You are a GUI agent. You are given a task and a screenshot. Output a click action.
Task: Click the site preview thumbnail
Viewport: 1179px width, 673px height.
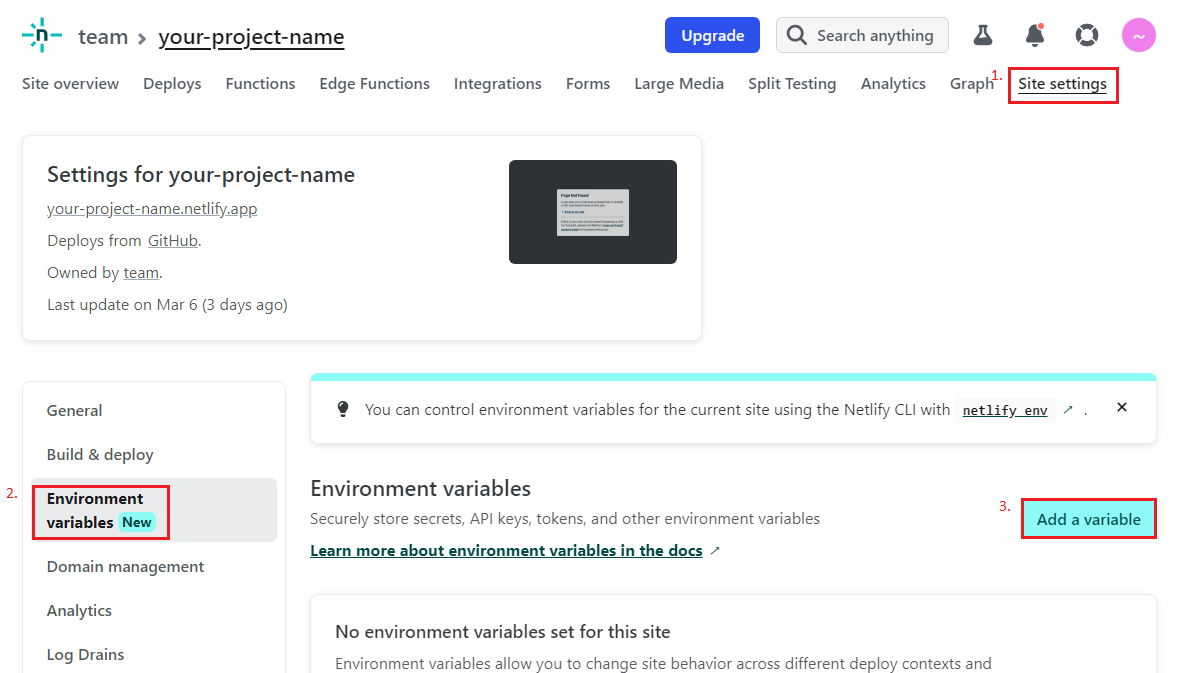[592, 212]
